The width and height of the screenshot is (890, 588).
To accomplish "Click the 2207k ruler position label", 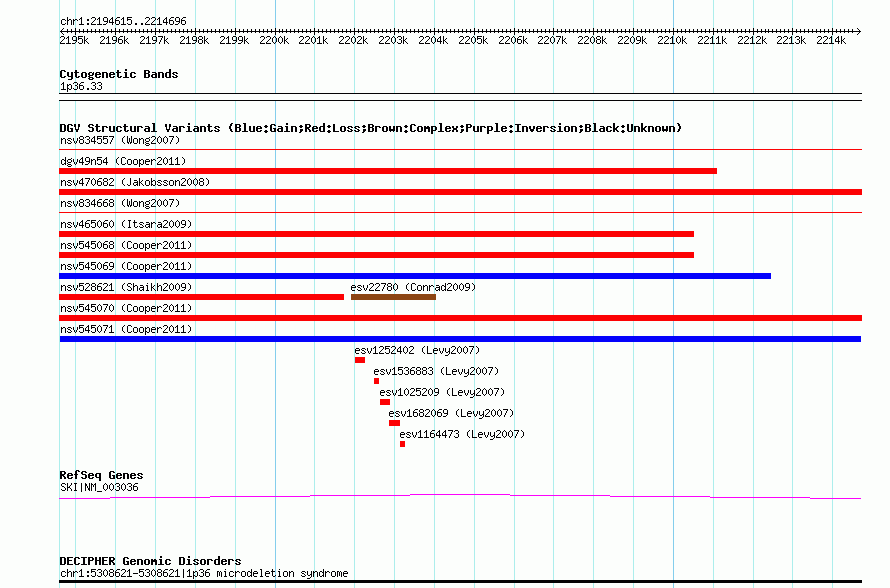I will point(553,40).
